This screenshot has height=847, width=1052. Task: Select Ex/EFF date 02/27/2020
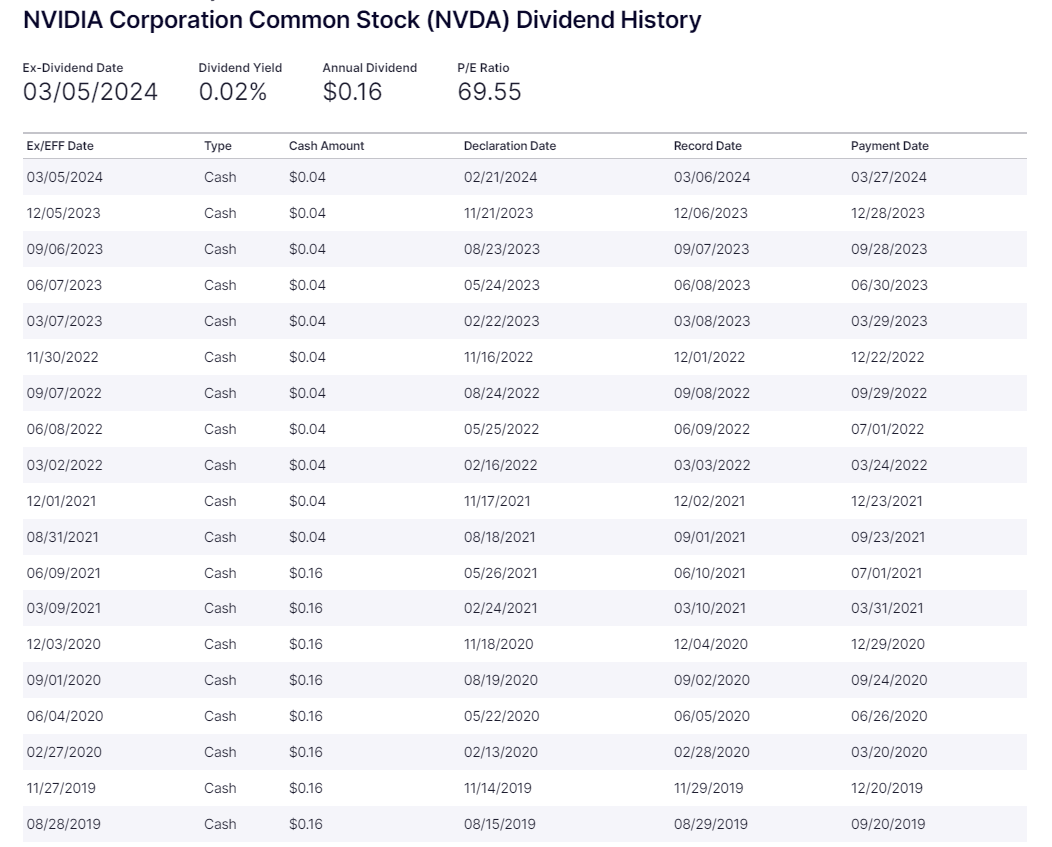click(x=64, y=752)
